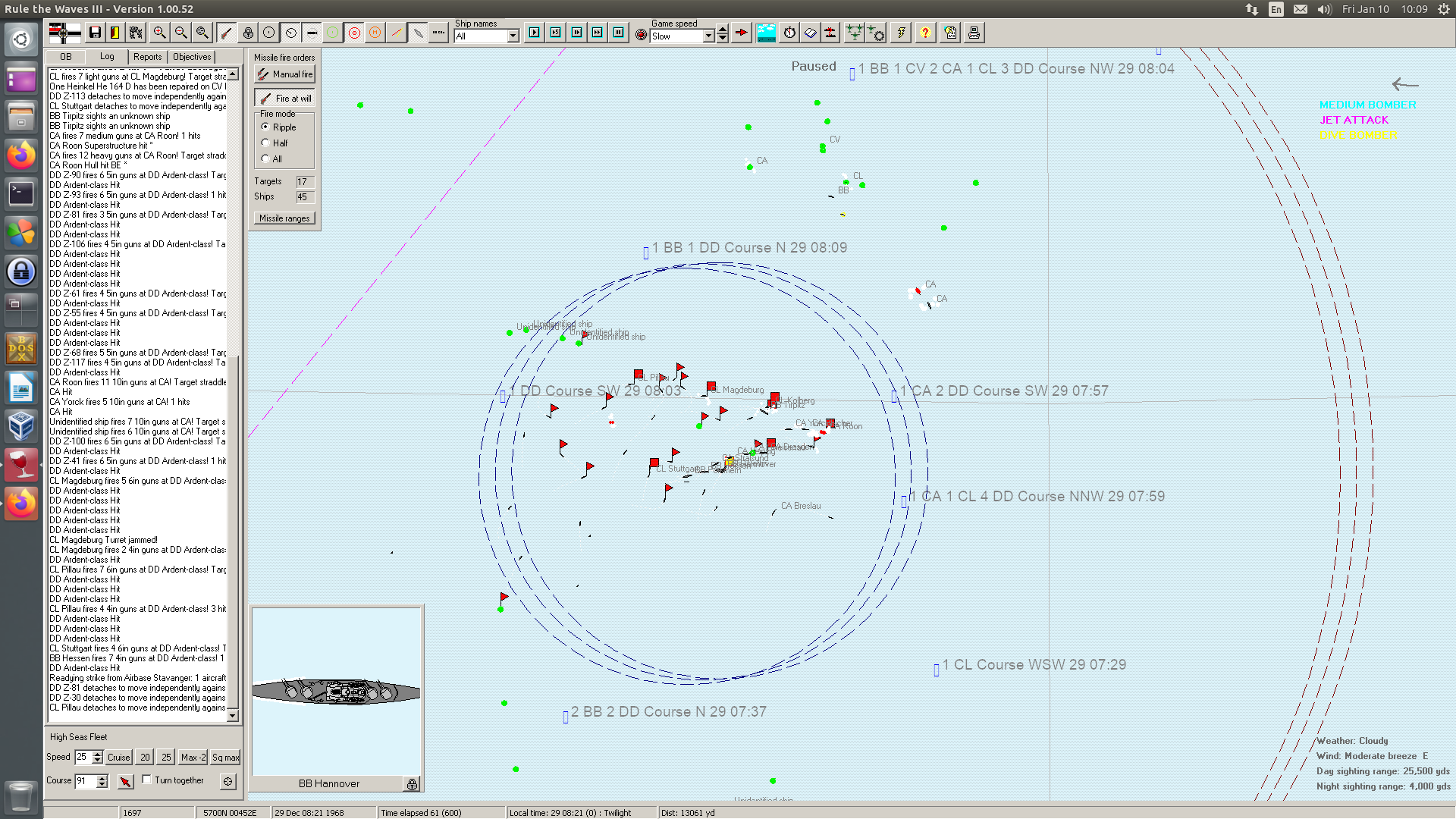
Task: Click the Missile ranges button
Action: [284, 218]
